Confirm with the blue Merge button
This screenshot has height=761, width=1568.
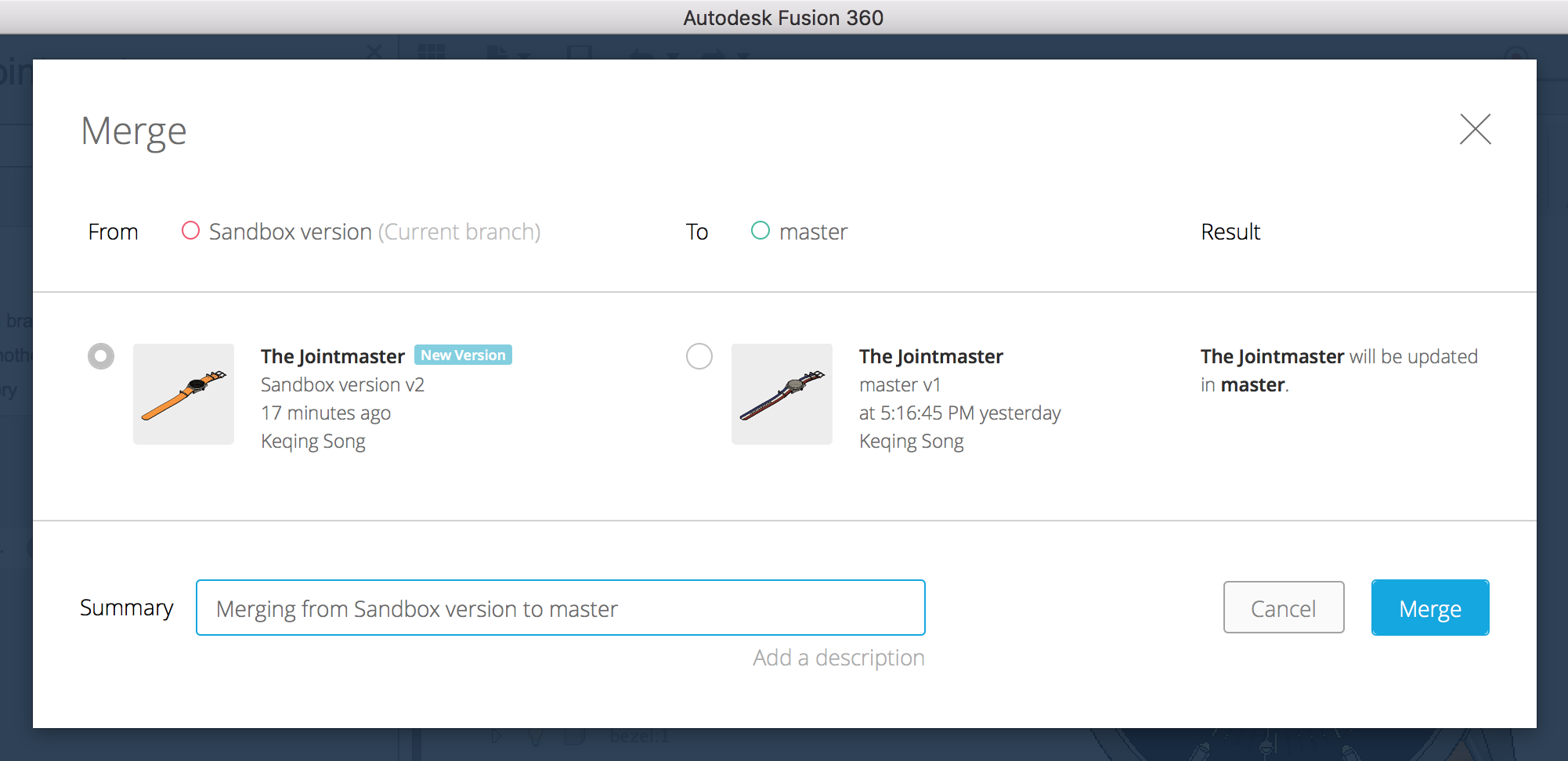(1430, 608)
